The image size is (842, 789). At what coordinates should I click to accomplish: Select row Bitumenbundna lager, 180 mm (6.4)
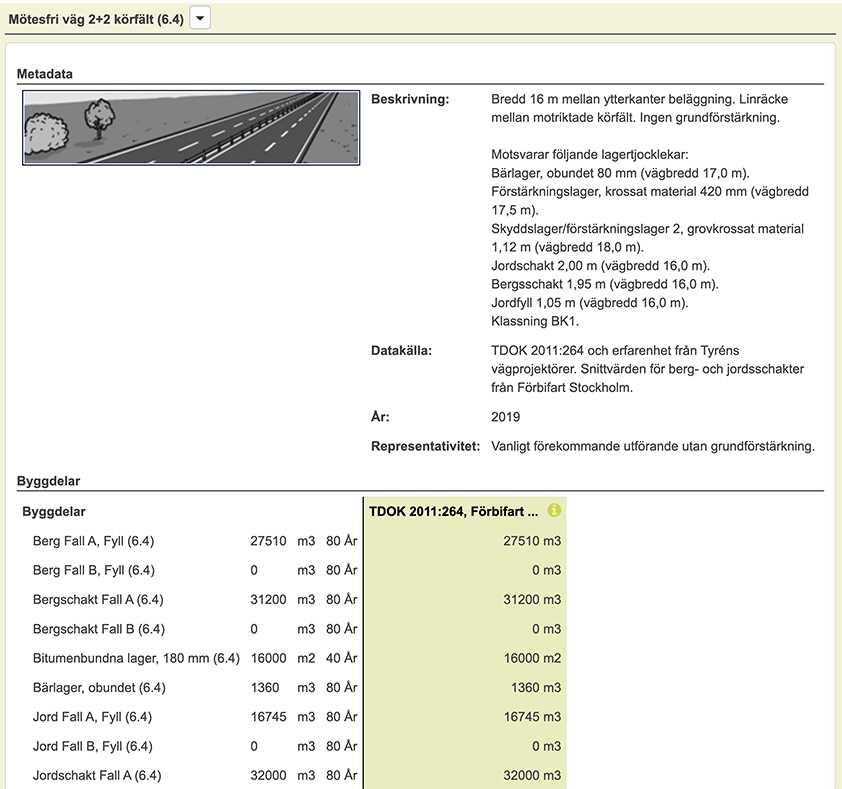click(x=195, y=658)
